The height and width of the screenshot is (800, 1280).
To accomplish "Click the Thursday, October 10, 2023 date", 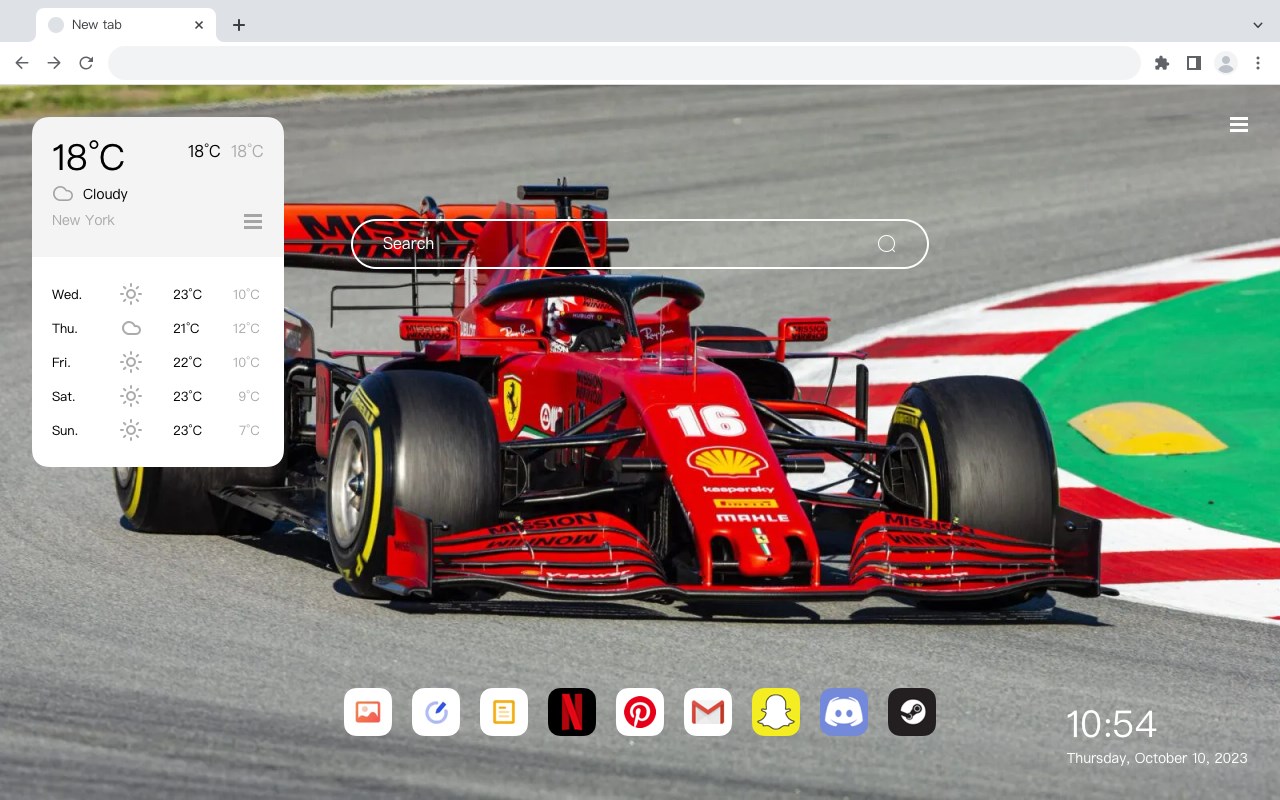I will pyautogui.click(x=1157, y=758).
